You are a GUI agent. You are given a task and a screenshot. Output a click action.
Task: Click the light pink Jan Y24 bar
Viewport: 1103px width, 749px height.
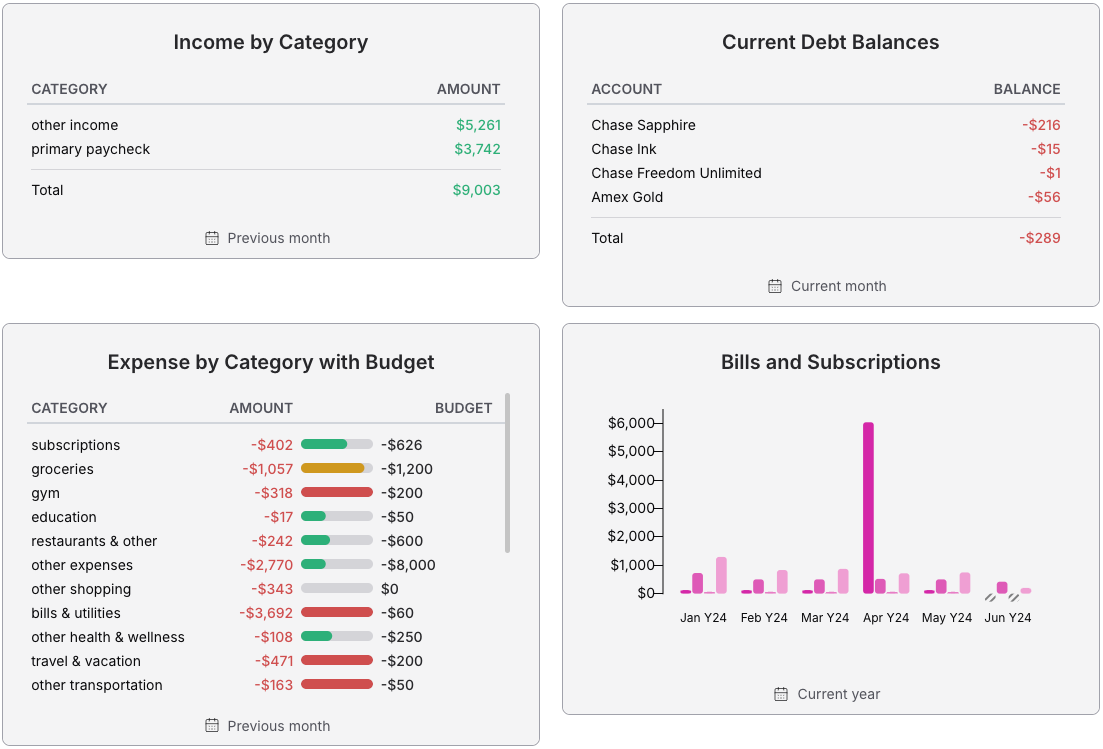pyautogui.click(x=721, y=575)
